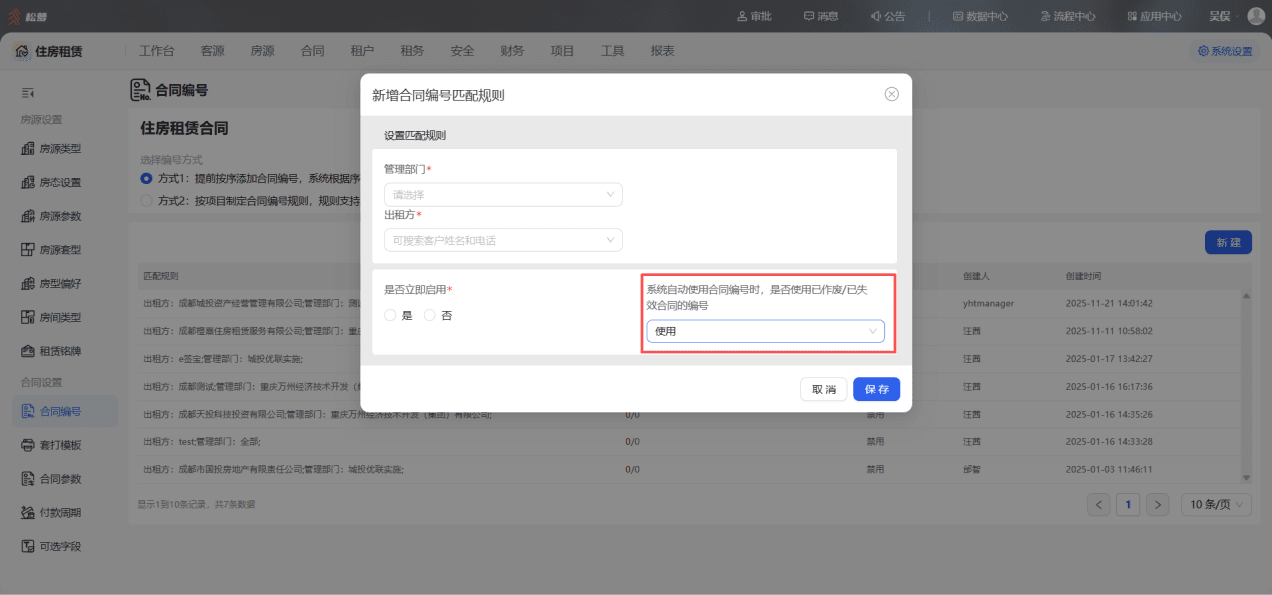
Task: Open the 租户 menu
Action: (x=362, y=51)
